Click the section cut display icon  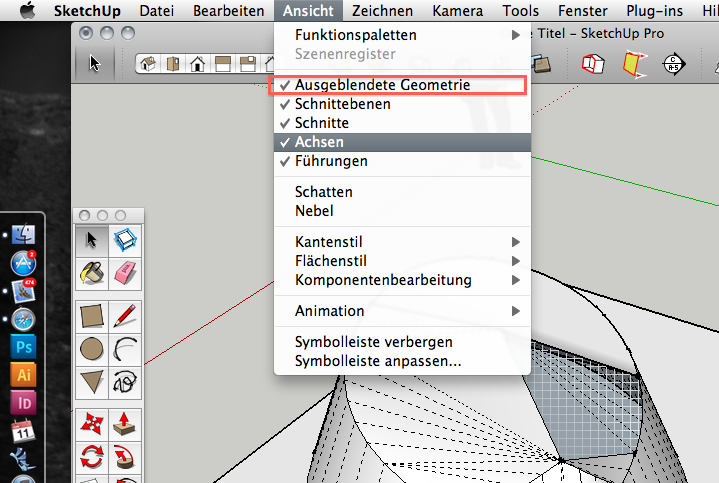(674, 64)
